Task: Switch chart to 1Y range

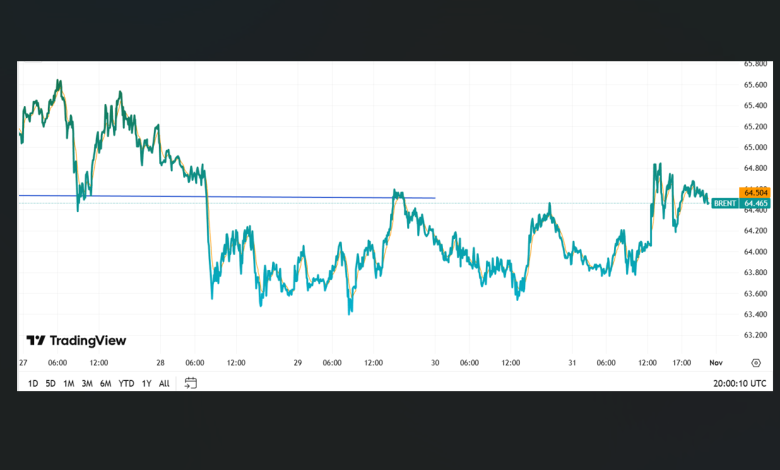Action: (146, 383)
